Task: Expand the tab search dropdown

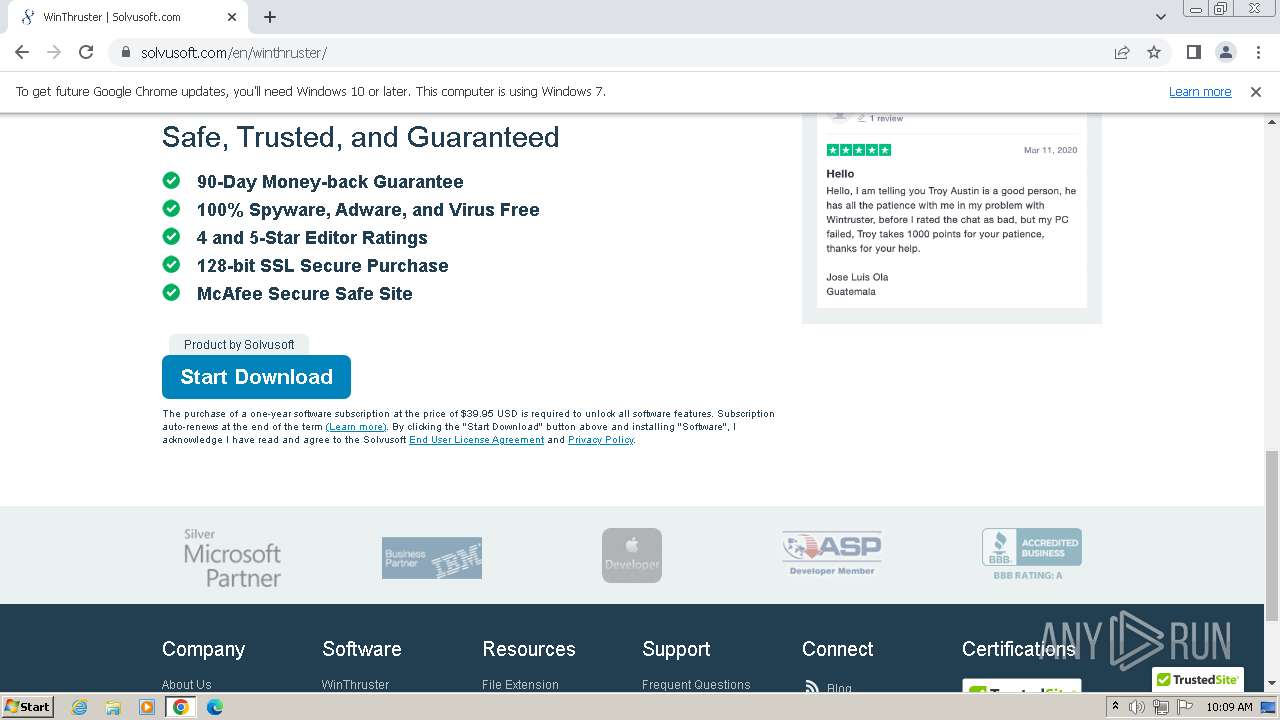Action: pos(1161,17)
